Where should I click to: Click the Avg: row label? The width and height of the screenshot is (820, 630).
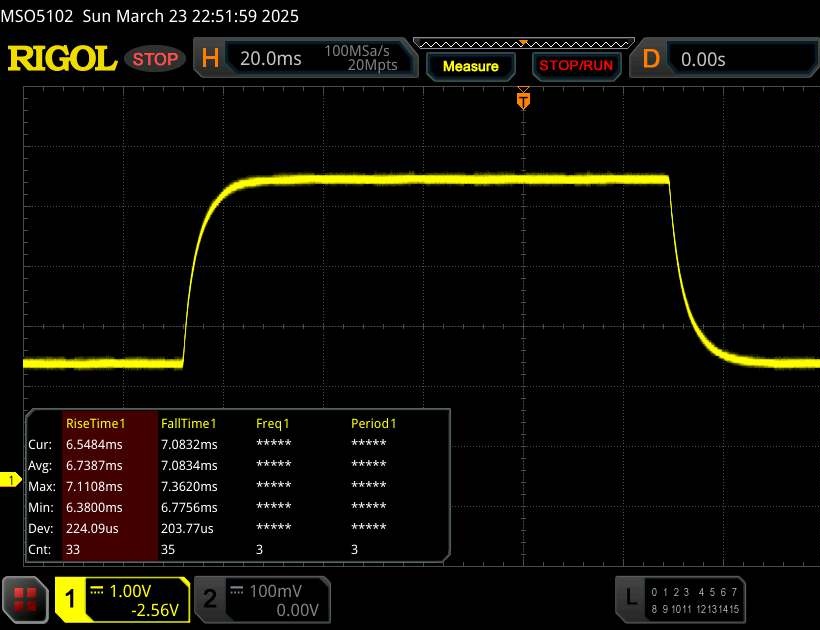[x=40, y=465]
